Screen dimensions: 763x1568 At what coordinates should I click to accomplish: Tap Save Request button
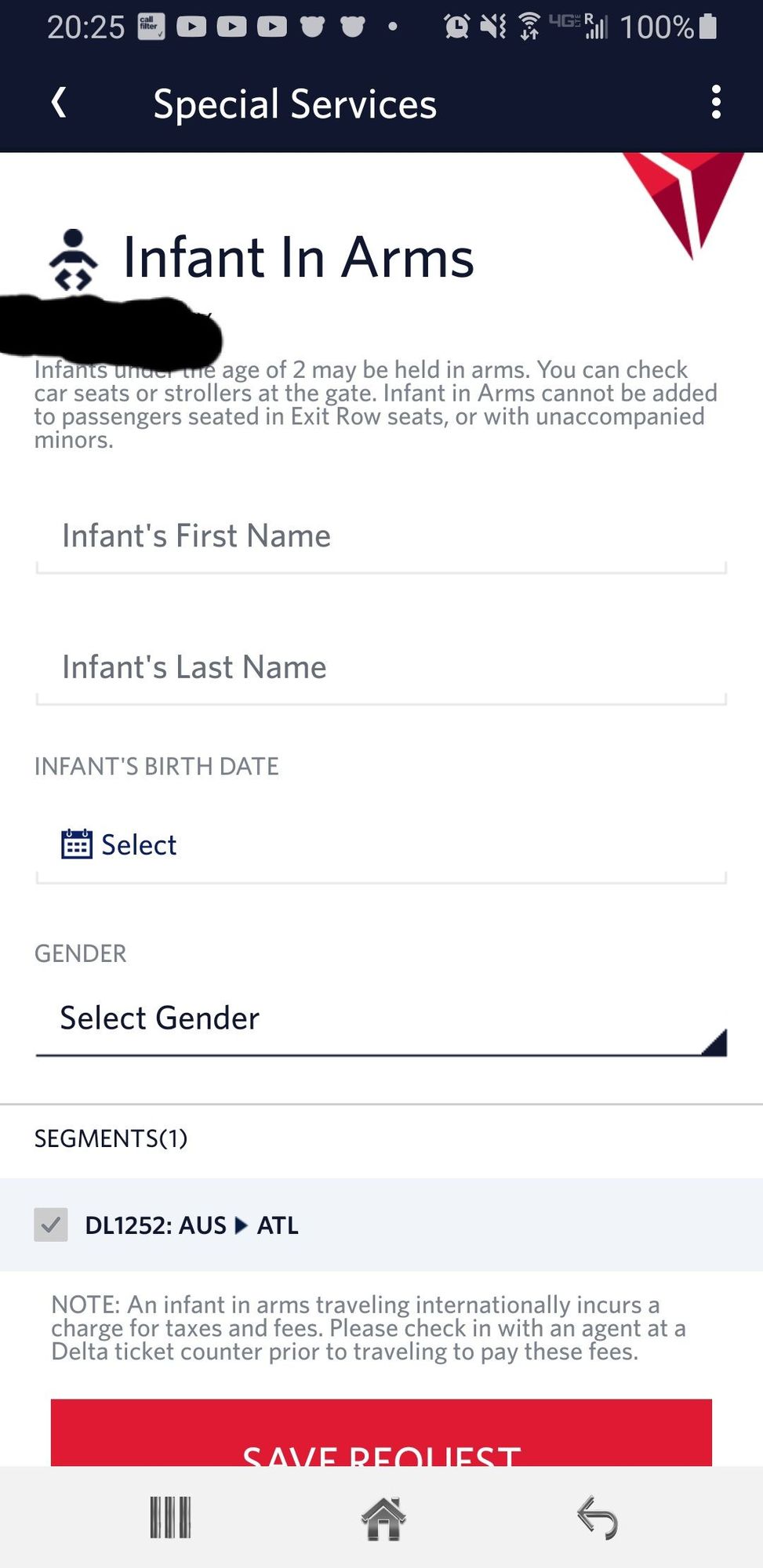point(381,1433)
